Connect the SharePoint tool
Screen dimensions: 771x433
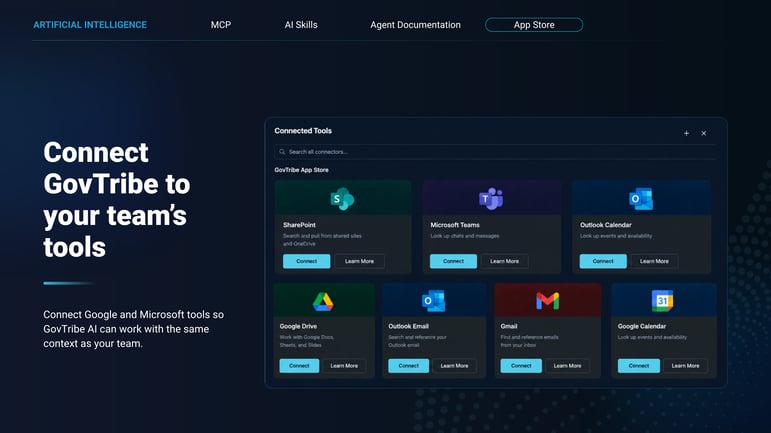(306, 261)
